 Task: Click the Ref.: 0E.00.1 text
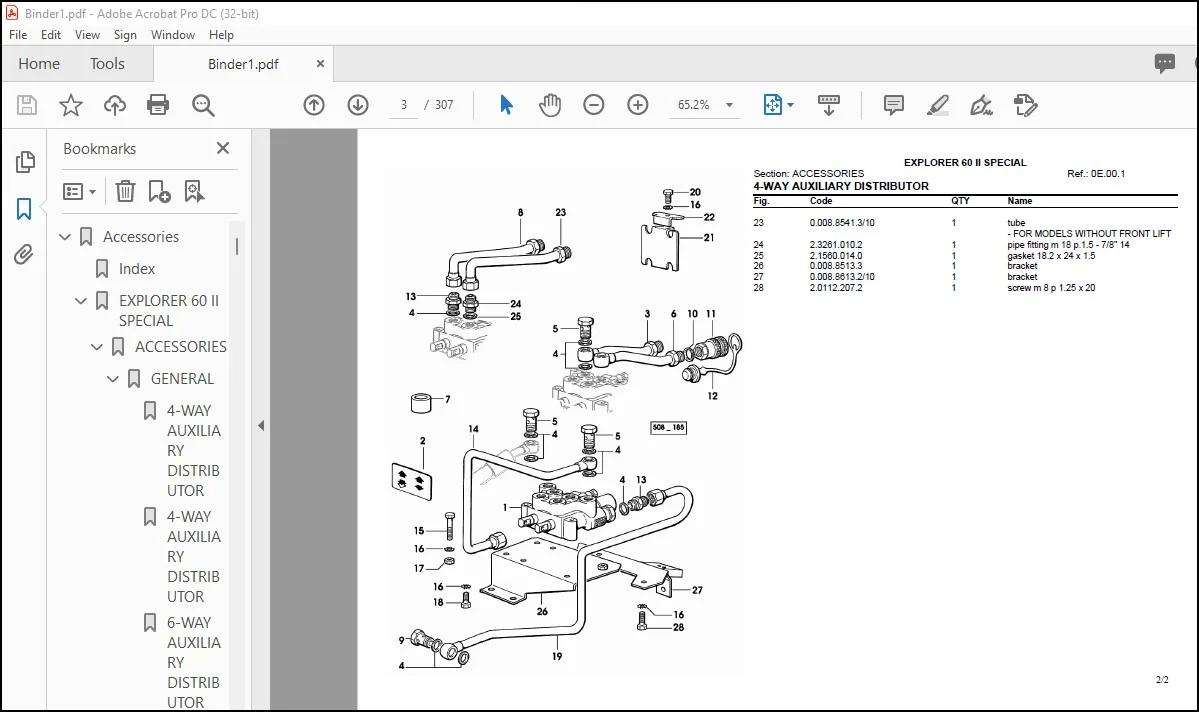coord(1096,174)
